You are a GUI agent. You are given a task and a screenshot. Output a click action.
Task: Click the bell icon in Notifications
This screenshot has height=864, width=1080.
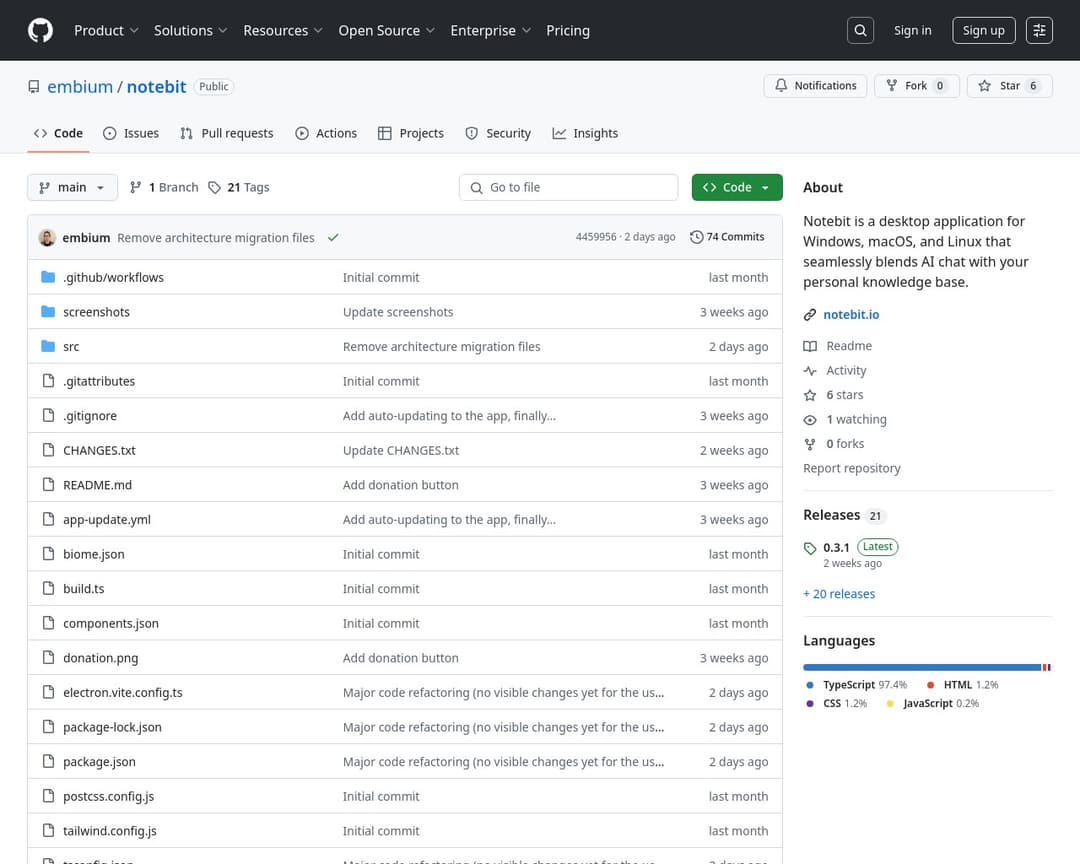click(x=781, y=85)
